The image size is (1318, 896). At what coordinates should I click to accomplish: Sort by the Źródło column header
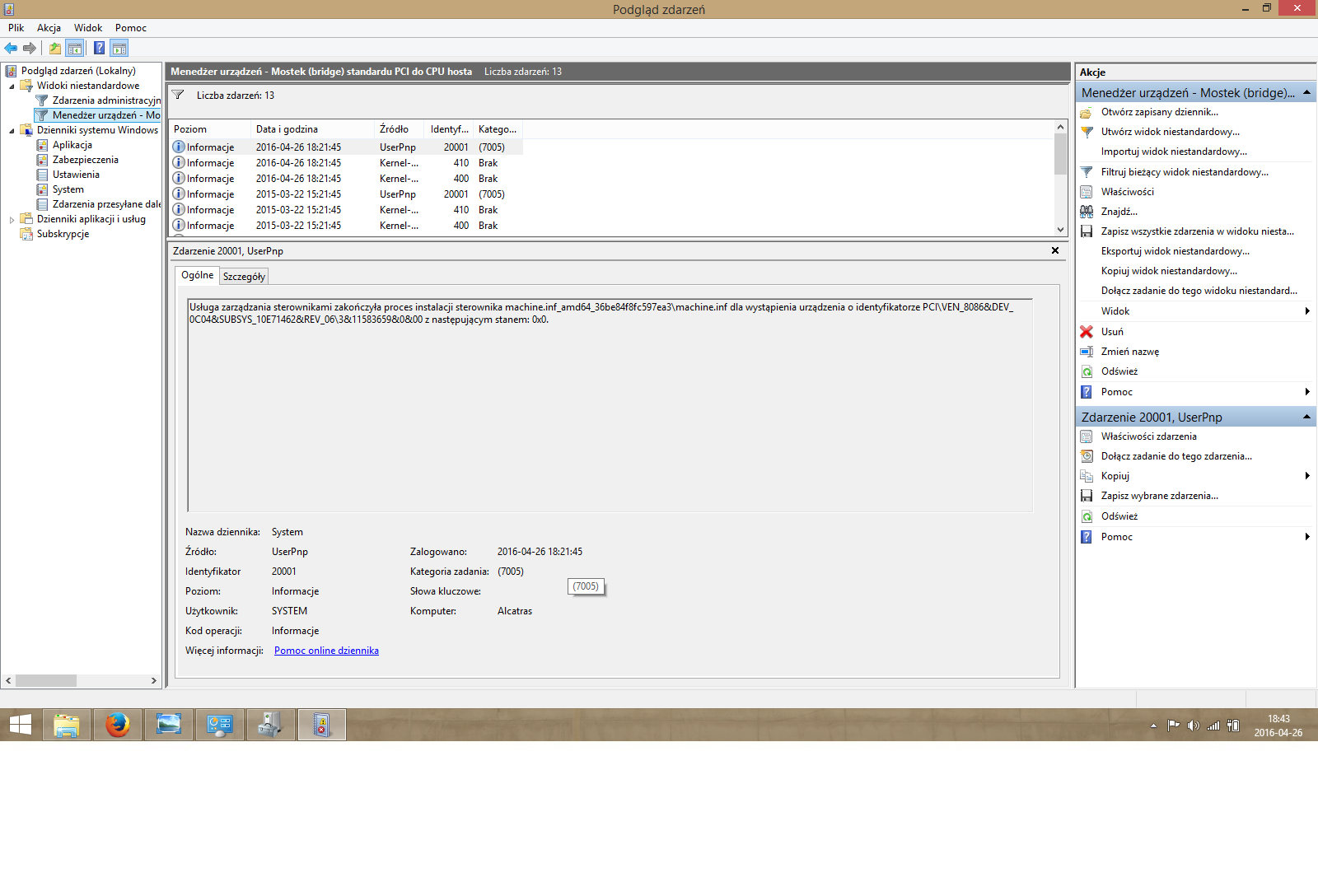(x=399, y=129)
